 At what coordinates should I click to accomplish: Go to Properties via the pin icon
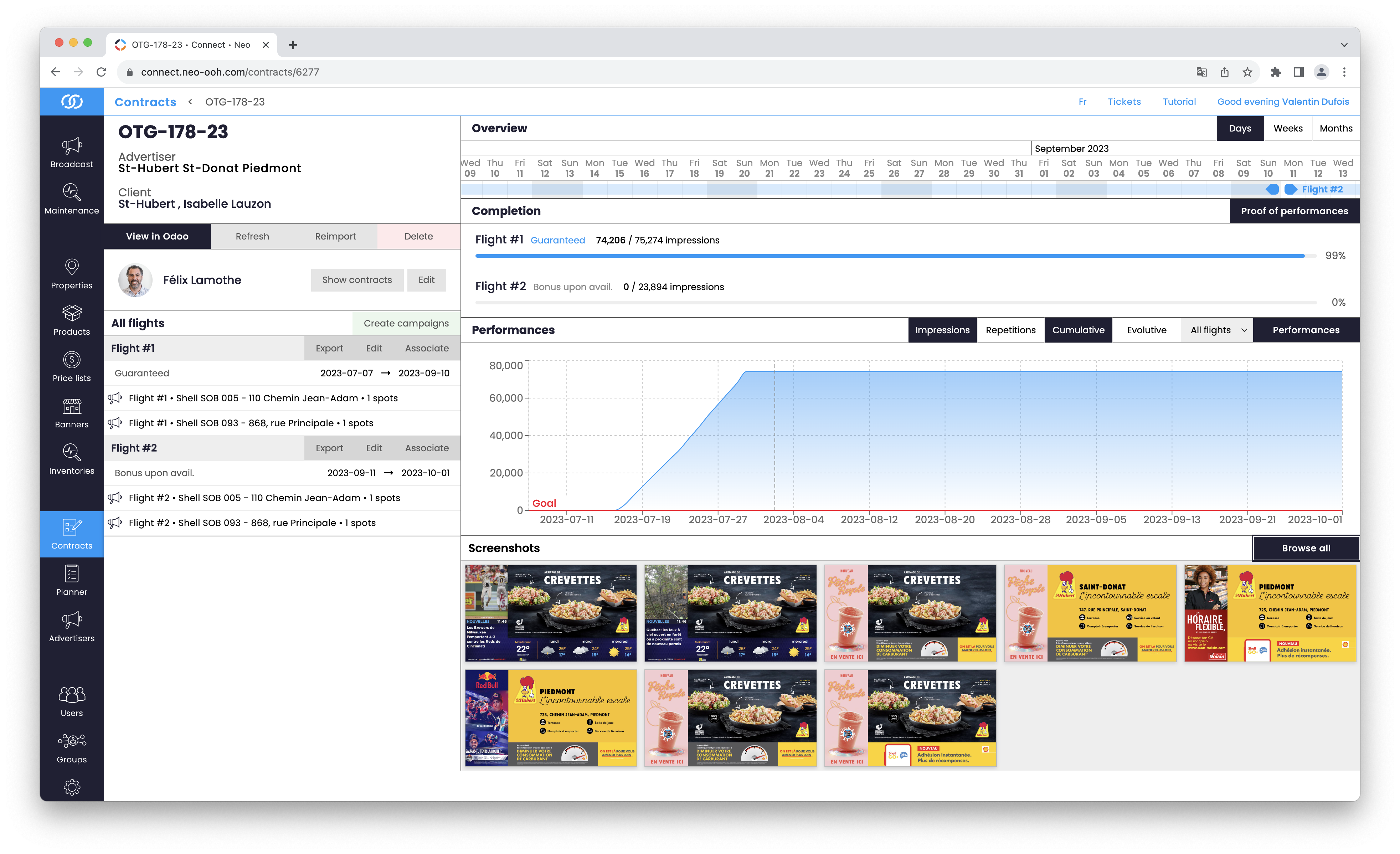click(x=72, y=267)
